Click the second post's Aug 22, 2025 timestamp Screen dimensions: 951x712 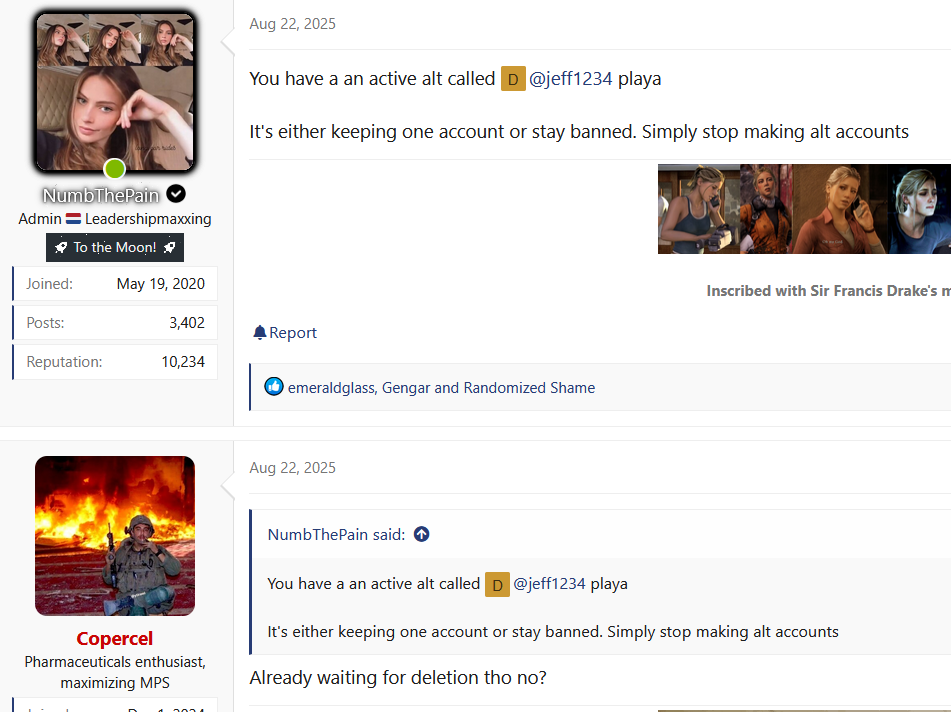point(292,468)
